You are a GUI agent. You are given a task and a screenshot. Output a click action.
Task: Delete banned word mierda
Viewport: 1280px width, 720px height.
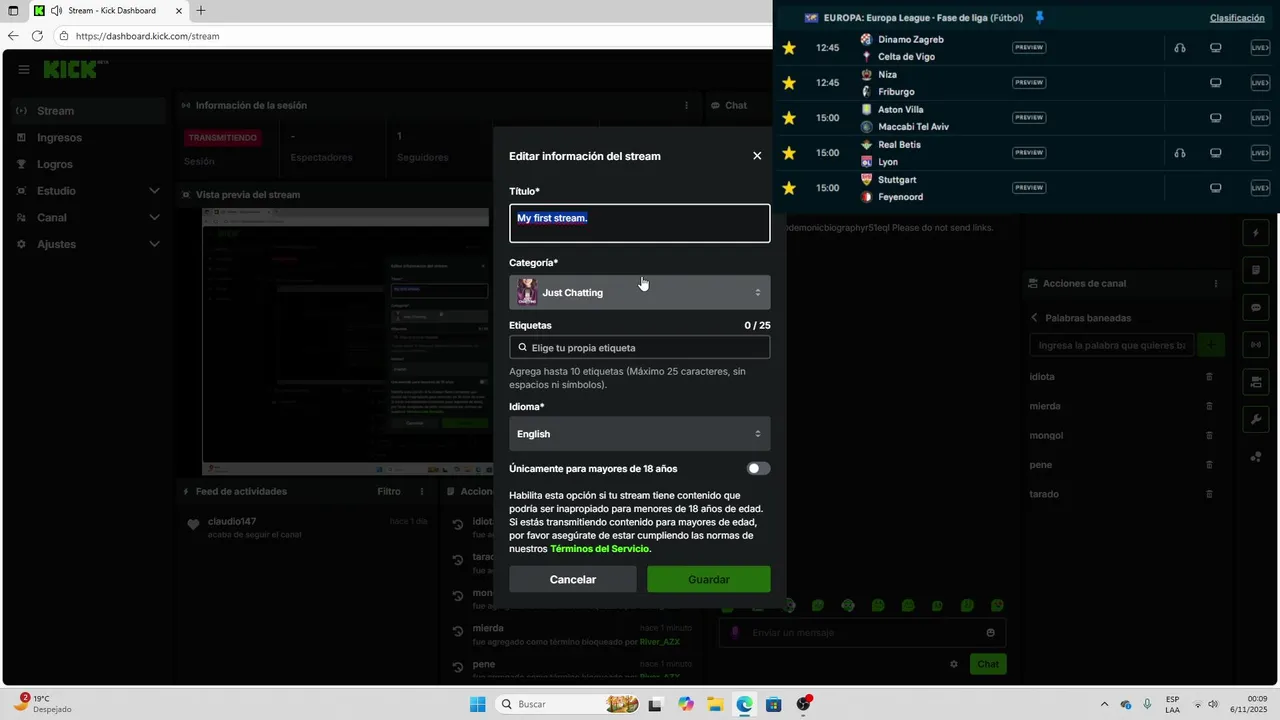[1209, 406]
